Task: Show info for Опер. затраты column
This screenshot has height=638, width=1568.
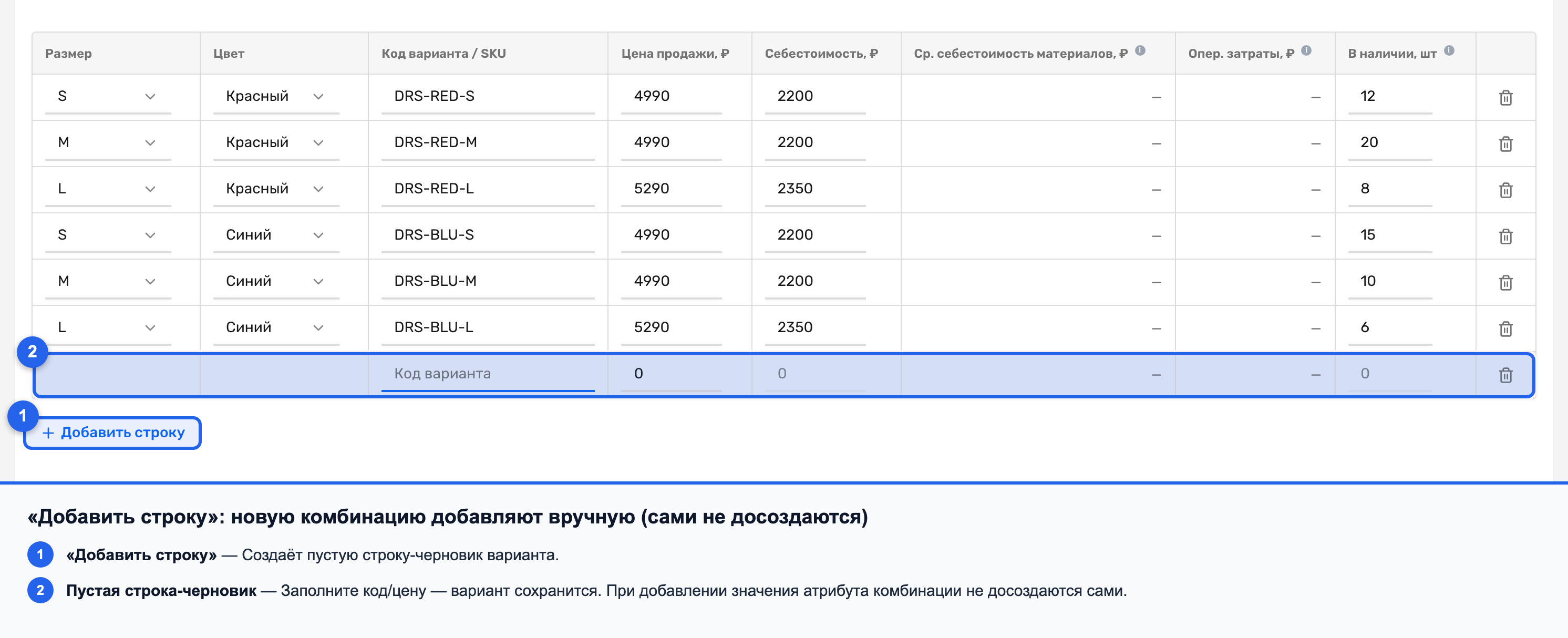Action: (x=1306, y=50)
